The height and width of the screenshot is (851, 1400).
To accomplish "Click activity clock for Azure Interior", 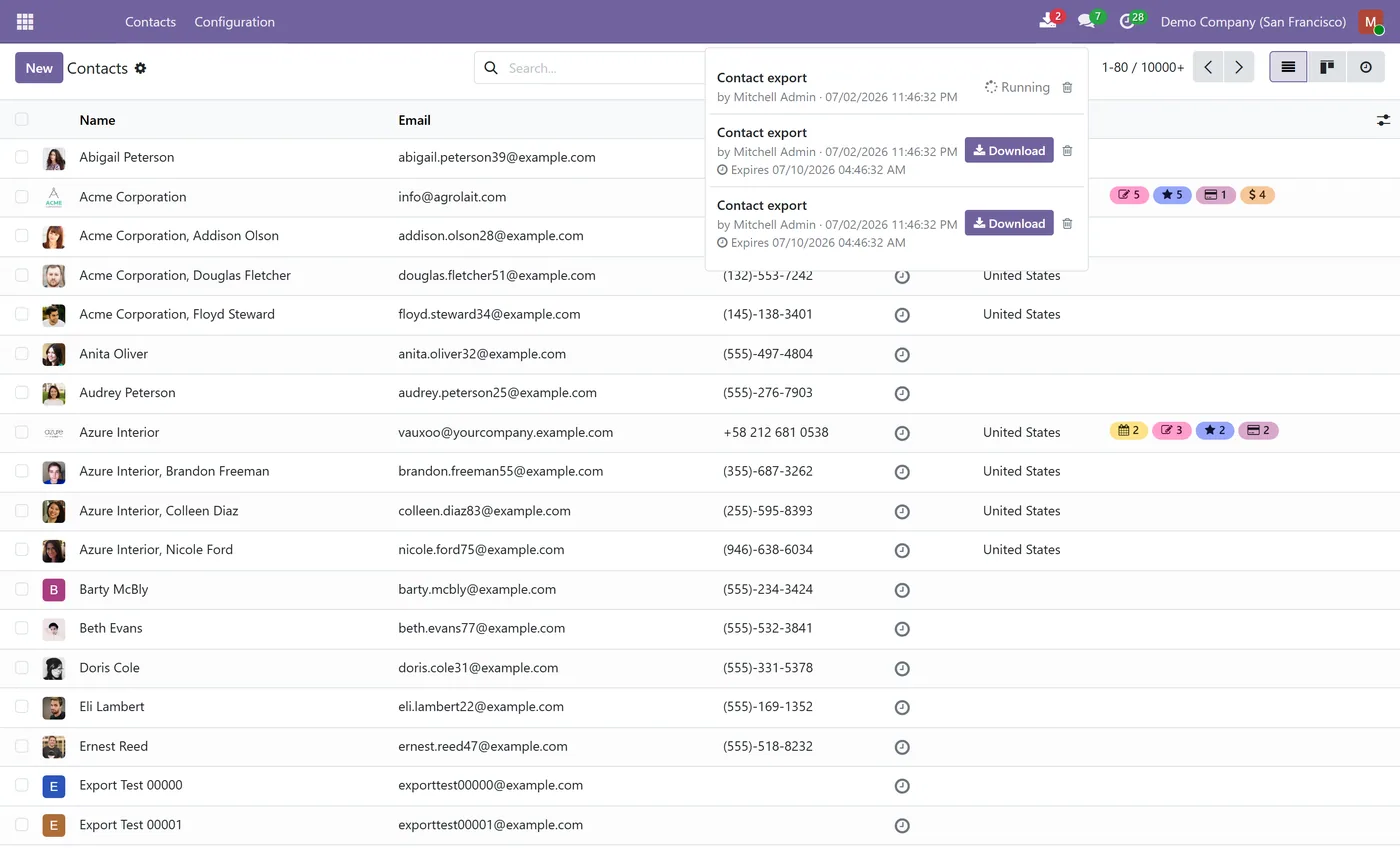I will [x=902, y=433].
